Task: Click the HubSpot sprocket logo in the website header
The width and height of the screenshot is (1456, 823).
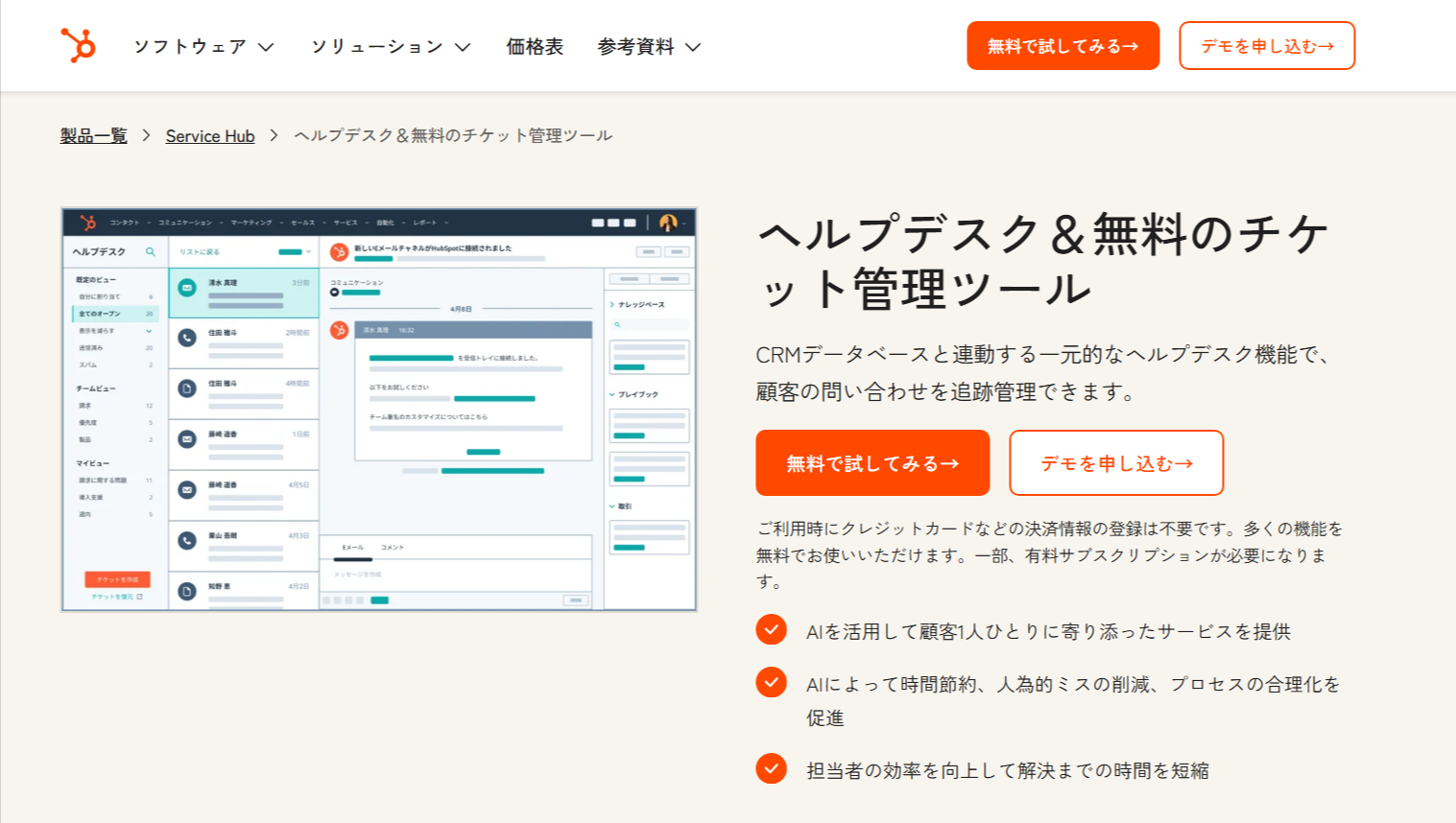Action: (x=80, y=45)
